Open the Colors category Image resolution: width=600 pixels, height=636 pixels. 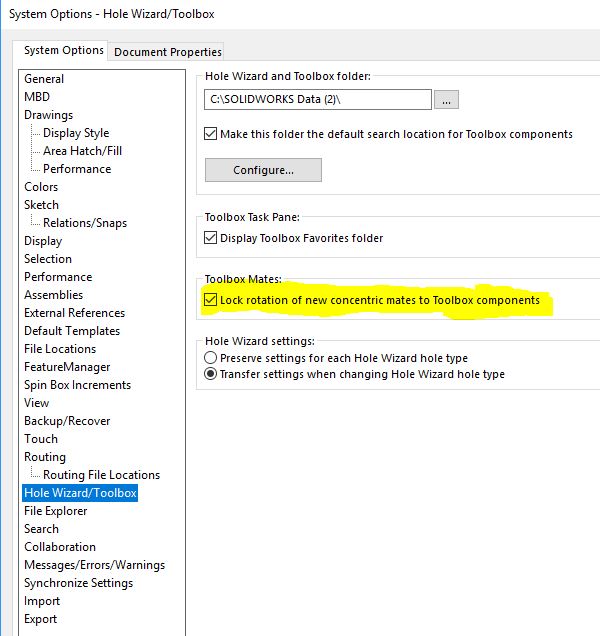41,187
